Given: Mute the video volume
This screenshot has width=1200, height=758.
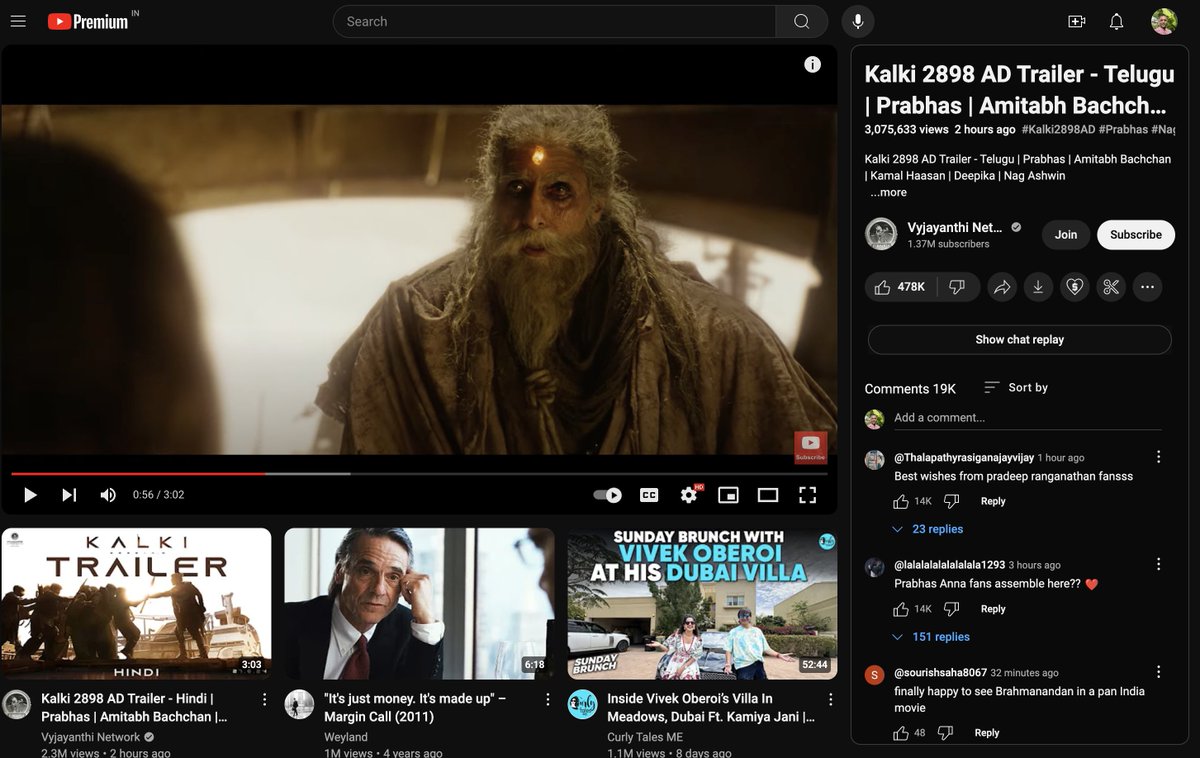Looking at the screenshot, I should (108, 494).
